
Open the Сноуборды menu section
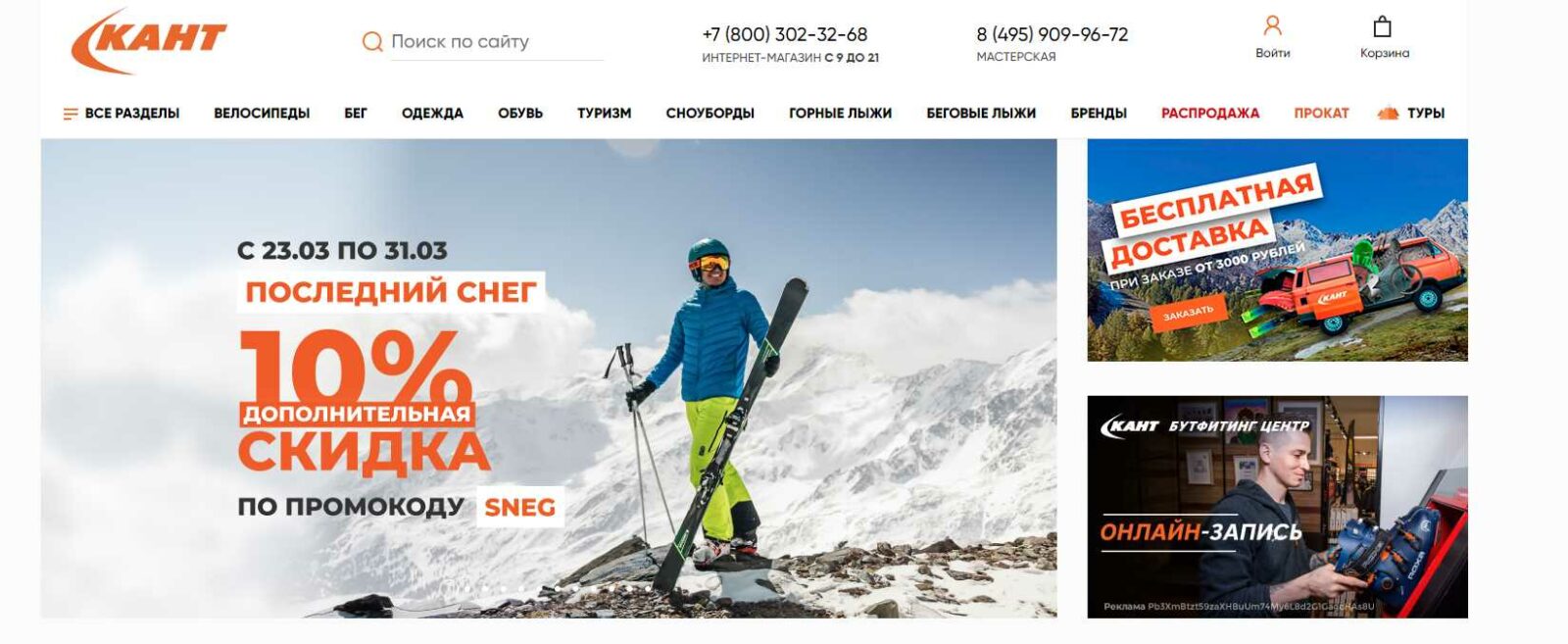pos(710,113)
